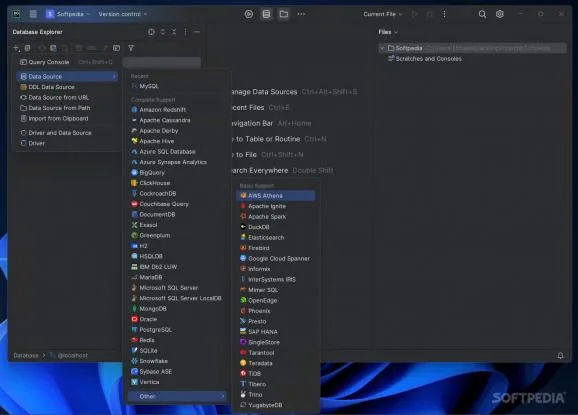Image resolution: width=578 pixels, height=415 pixels.
Task: Expand the Other submenu item
Action: click(x=177, y=396)
